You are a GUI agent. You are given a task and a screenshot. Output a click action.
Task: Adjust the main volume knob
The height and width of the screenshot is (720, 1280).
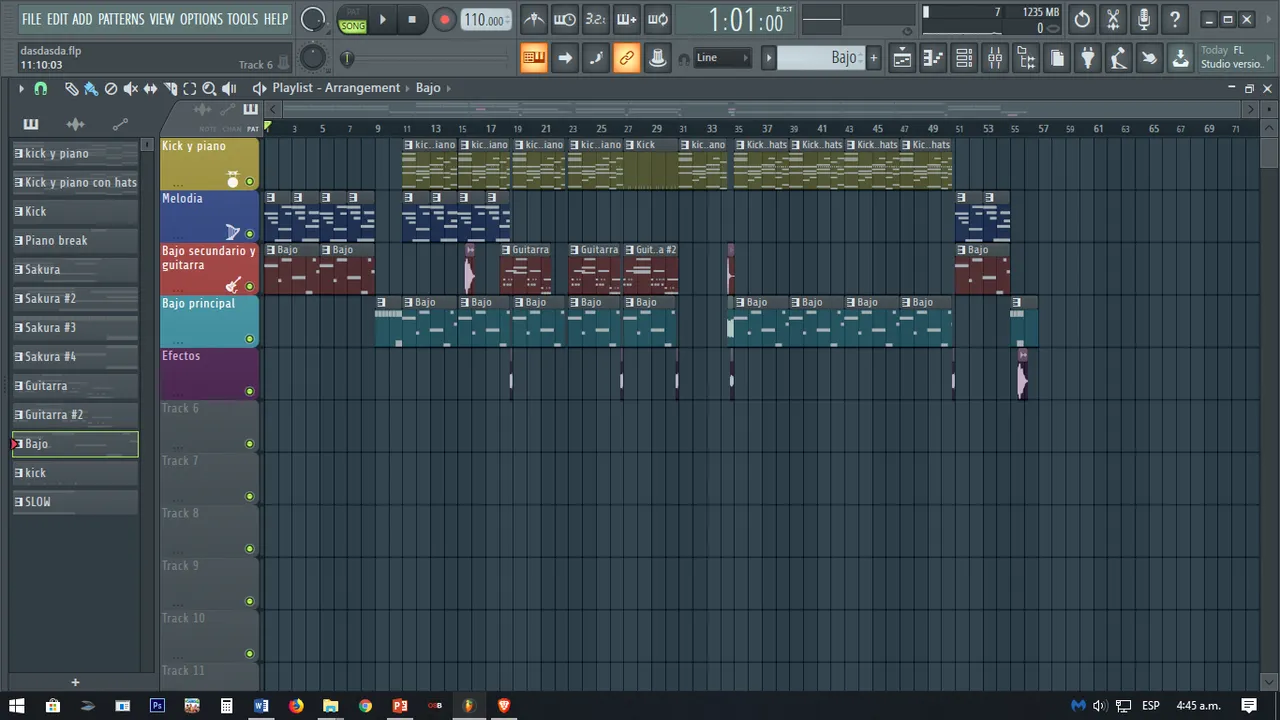313,19
